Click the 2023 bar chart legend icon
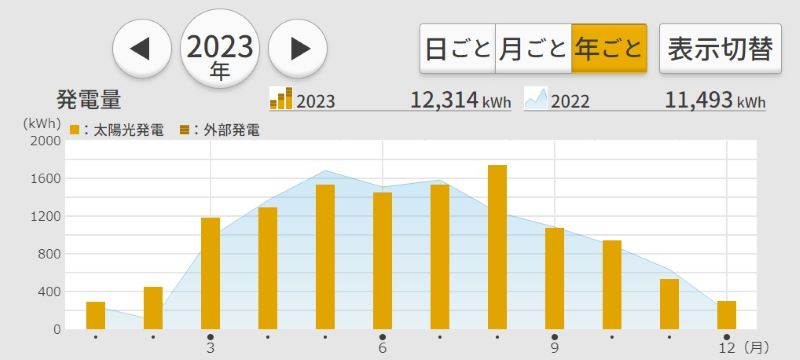The image size is (800, 360). [x=281, y=98]
